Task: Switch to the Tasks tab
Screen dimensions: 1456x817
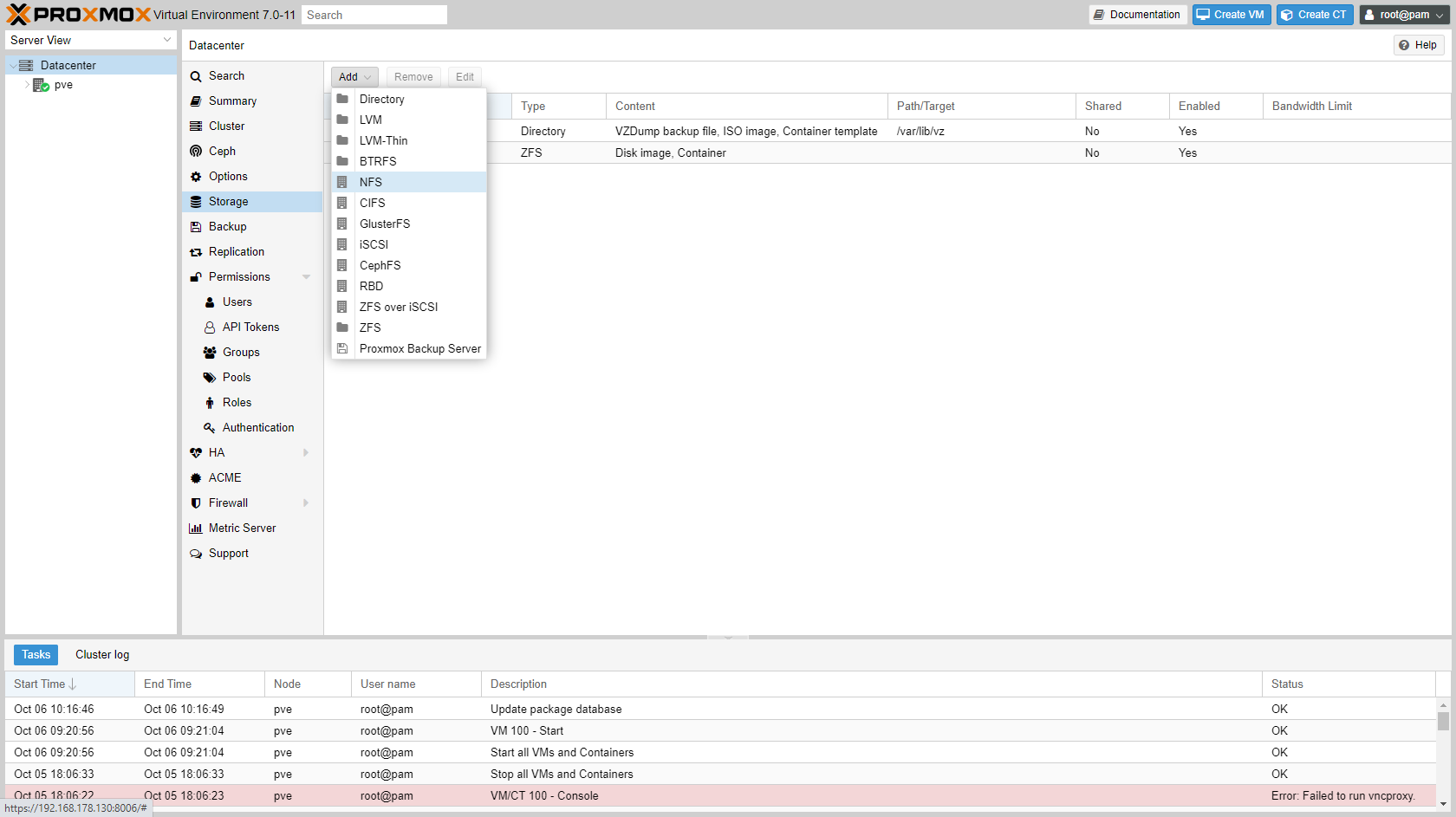Action: [x=36, y=655]
